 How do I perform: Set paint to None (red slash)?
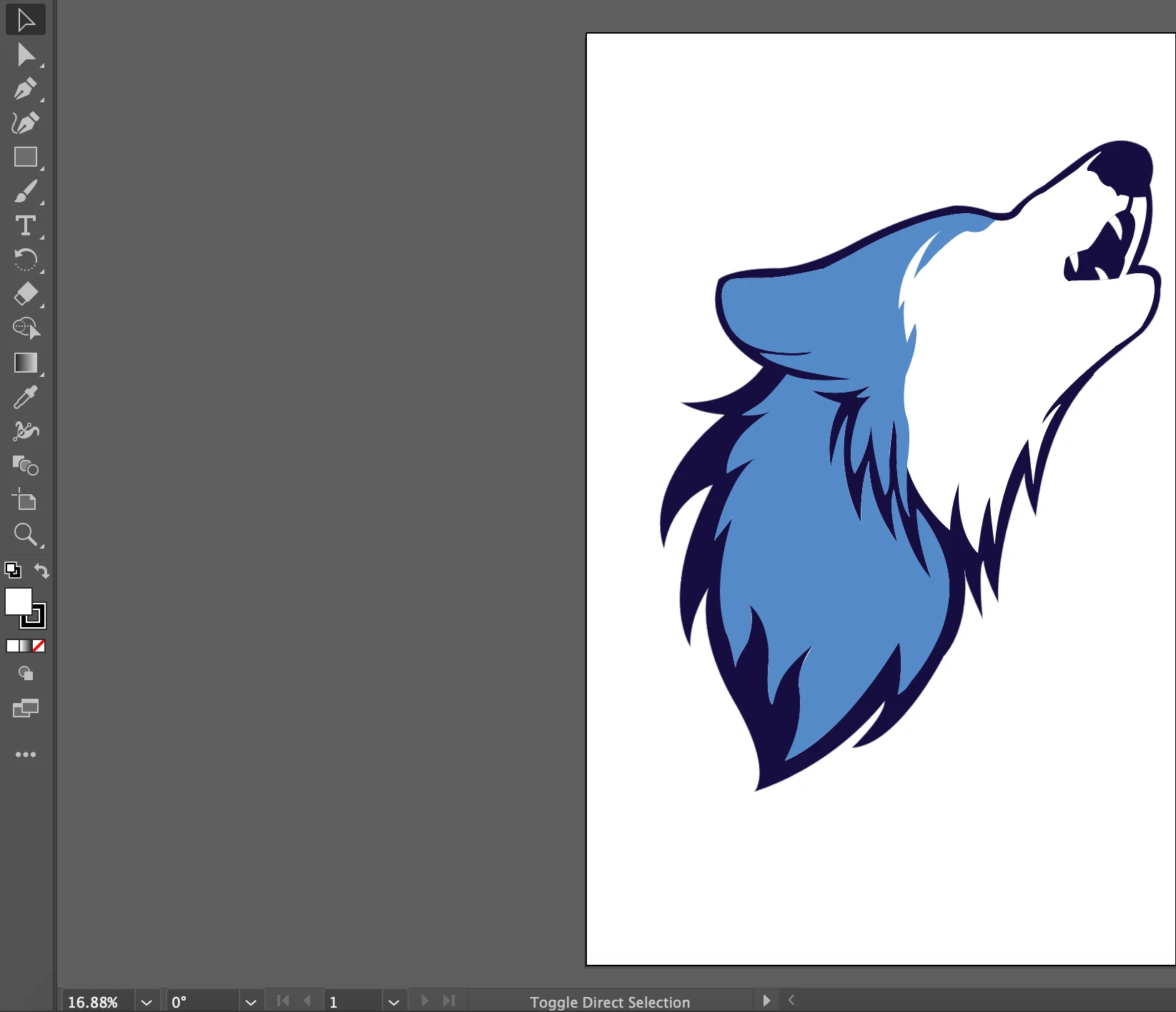click(x=39, y=646)
